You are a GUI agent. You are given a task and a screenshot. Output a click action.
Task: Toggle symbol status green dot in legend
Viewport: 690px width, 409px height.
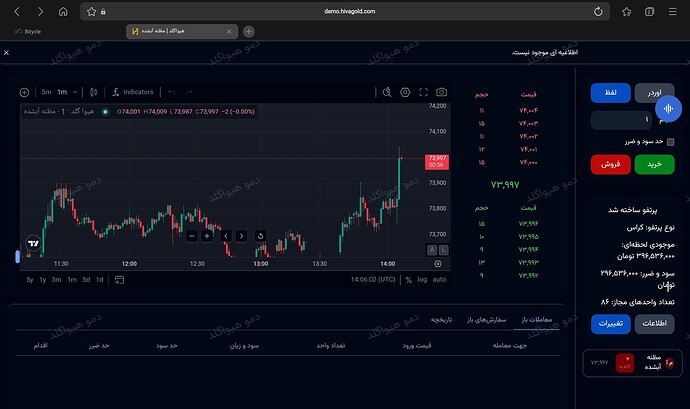[105, 112]
